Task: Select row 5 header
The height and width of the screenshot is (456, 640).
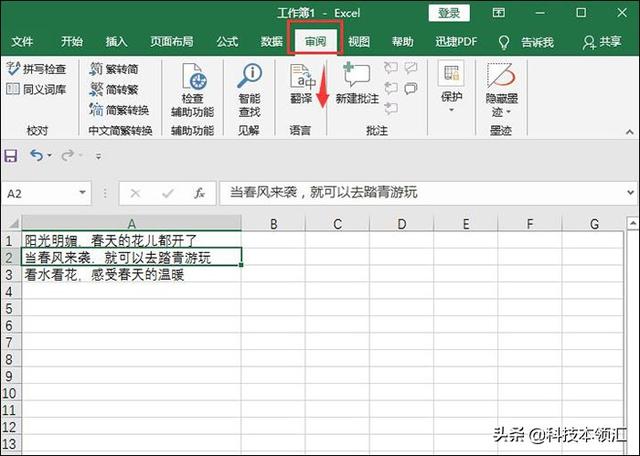Action: pyautogui.click(x=10, y=308)
